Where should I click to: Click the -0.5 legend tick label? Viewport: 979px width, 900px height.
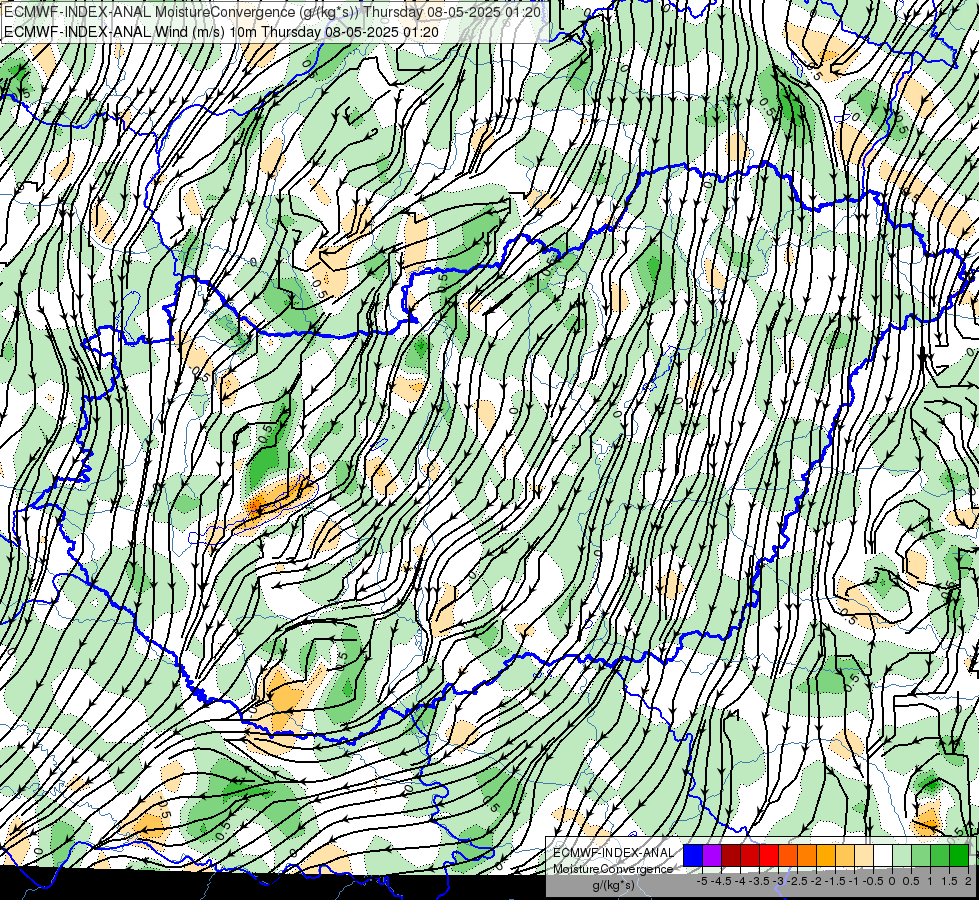click(873, 881)
